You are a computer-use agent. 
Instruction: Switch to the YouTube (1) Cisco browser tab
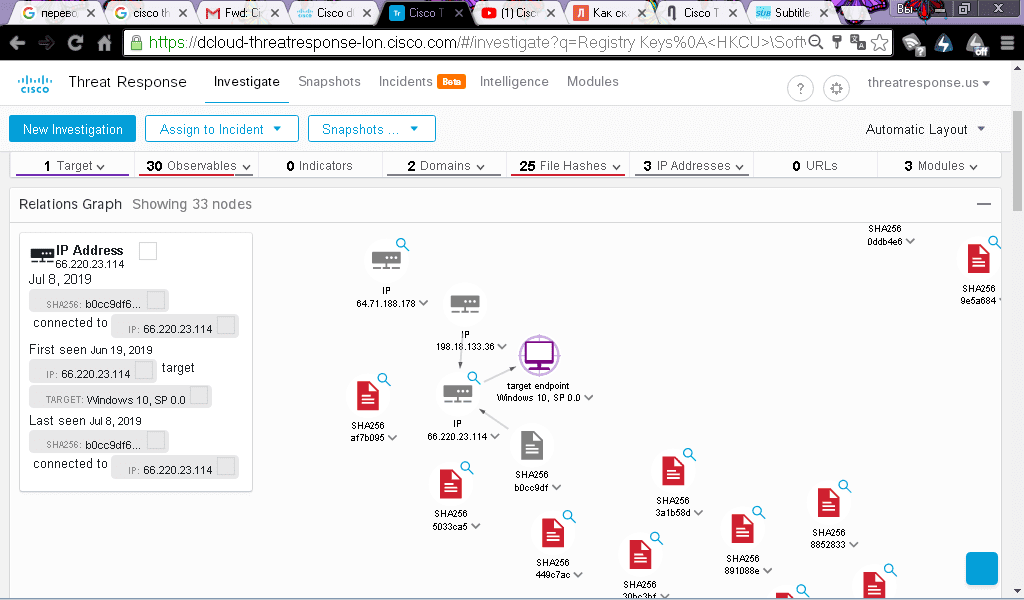[x=519, y=13]
